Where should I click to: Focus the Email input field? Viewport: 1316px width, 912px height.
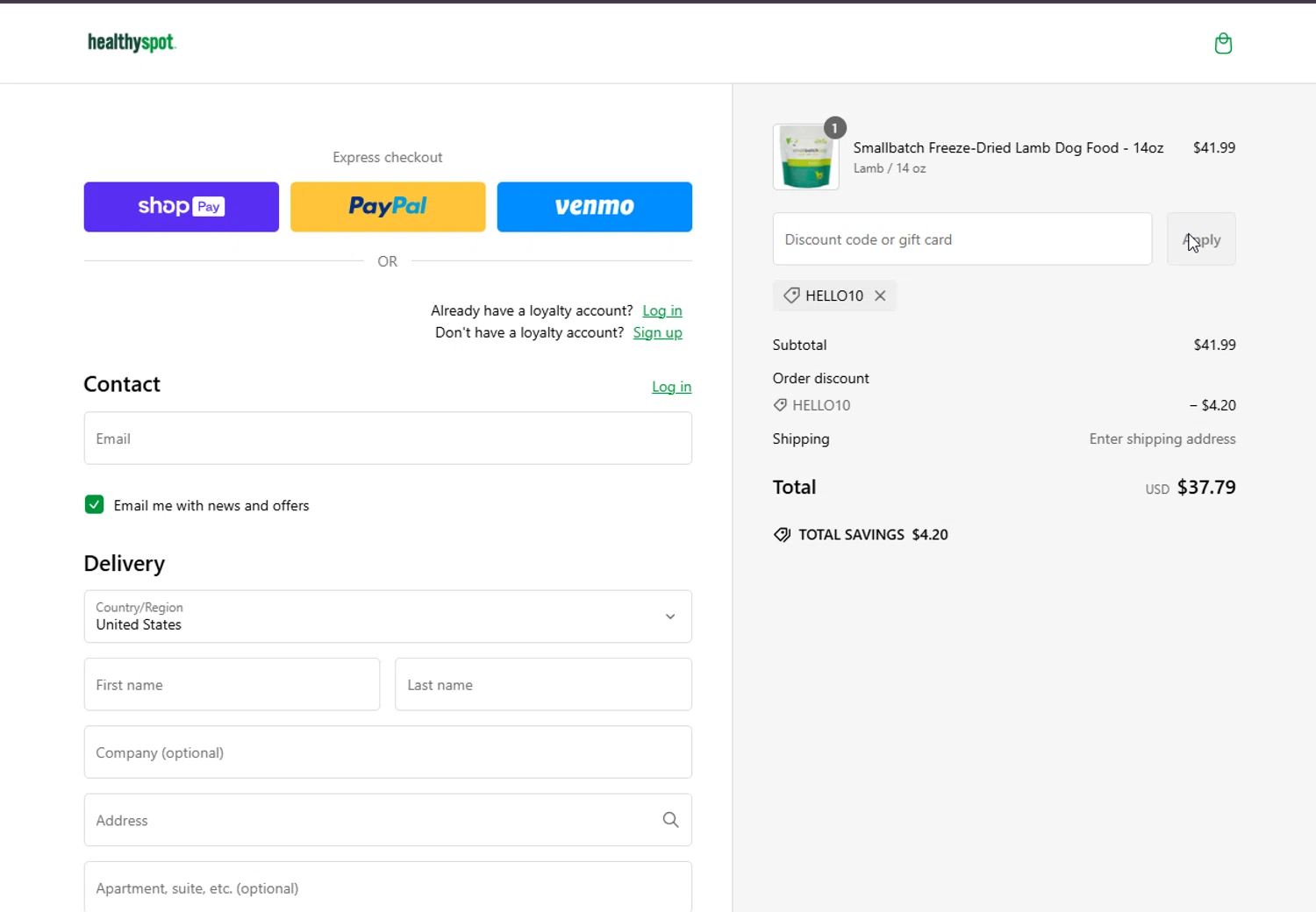[388, 438]
